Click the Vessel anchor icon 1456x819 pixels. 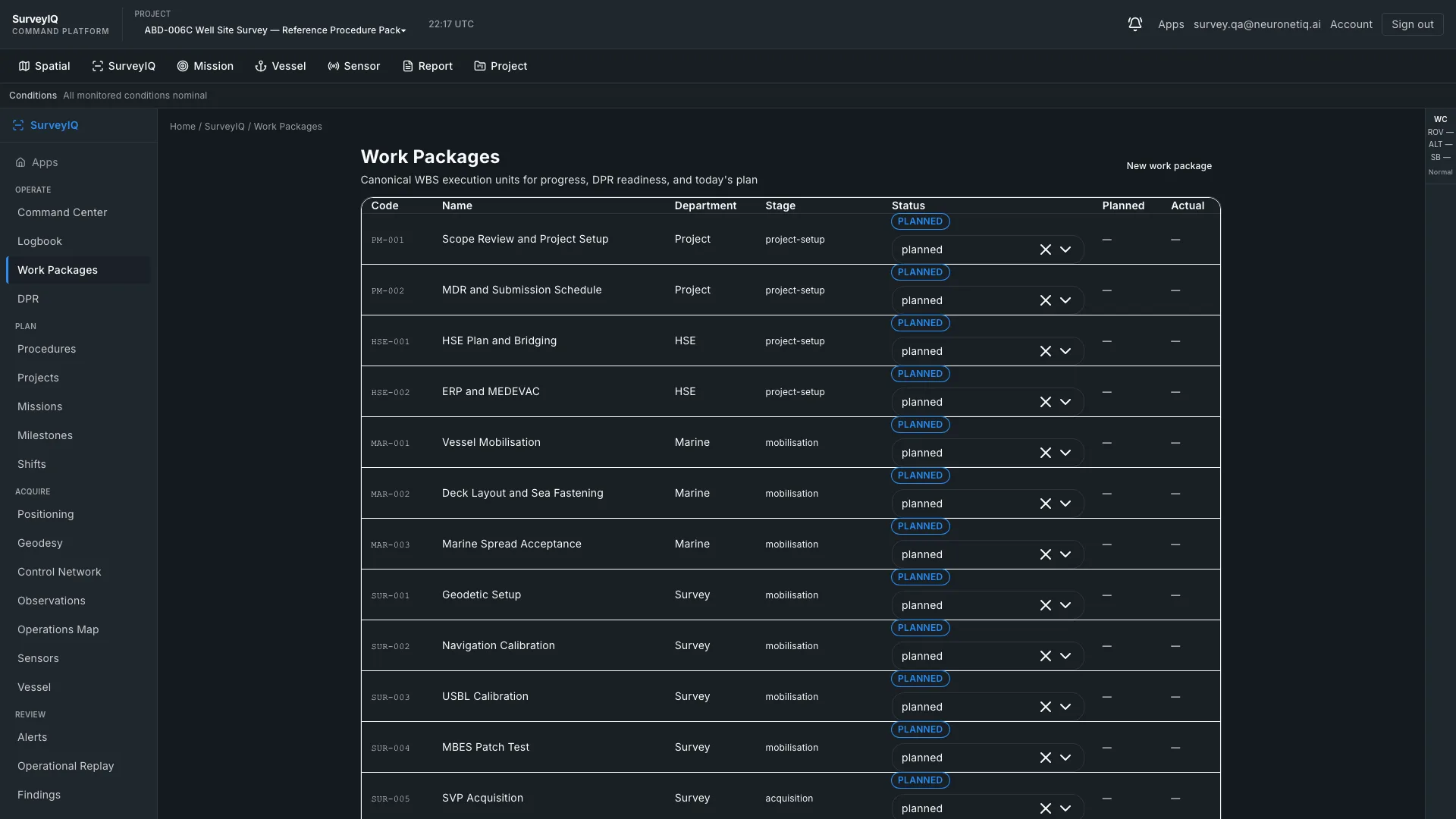(261, 66)
